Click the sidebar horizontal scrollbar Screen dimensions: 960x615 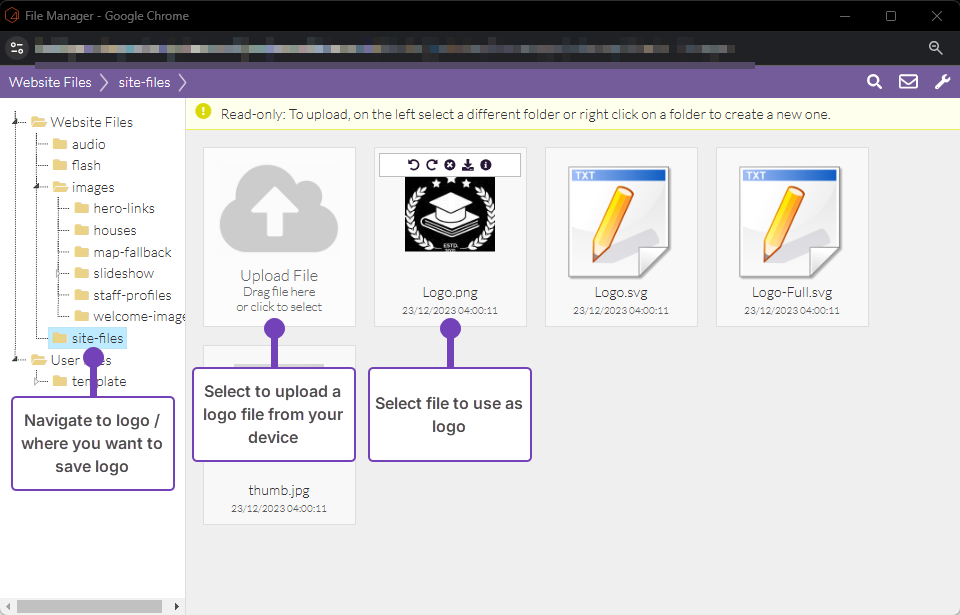(x=90, y=606)
